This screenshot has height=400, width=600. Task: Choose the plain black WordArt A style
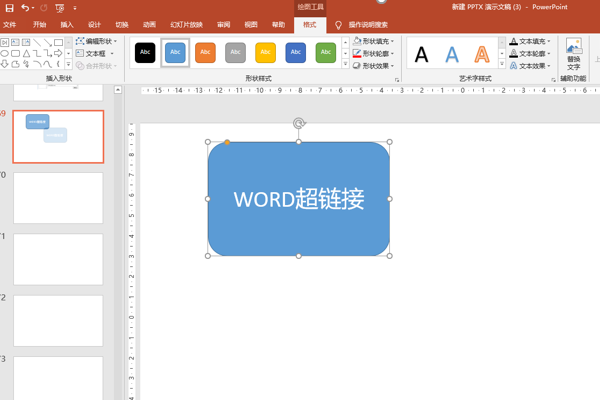click(422, 54)
